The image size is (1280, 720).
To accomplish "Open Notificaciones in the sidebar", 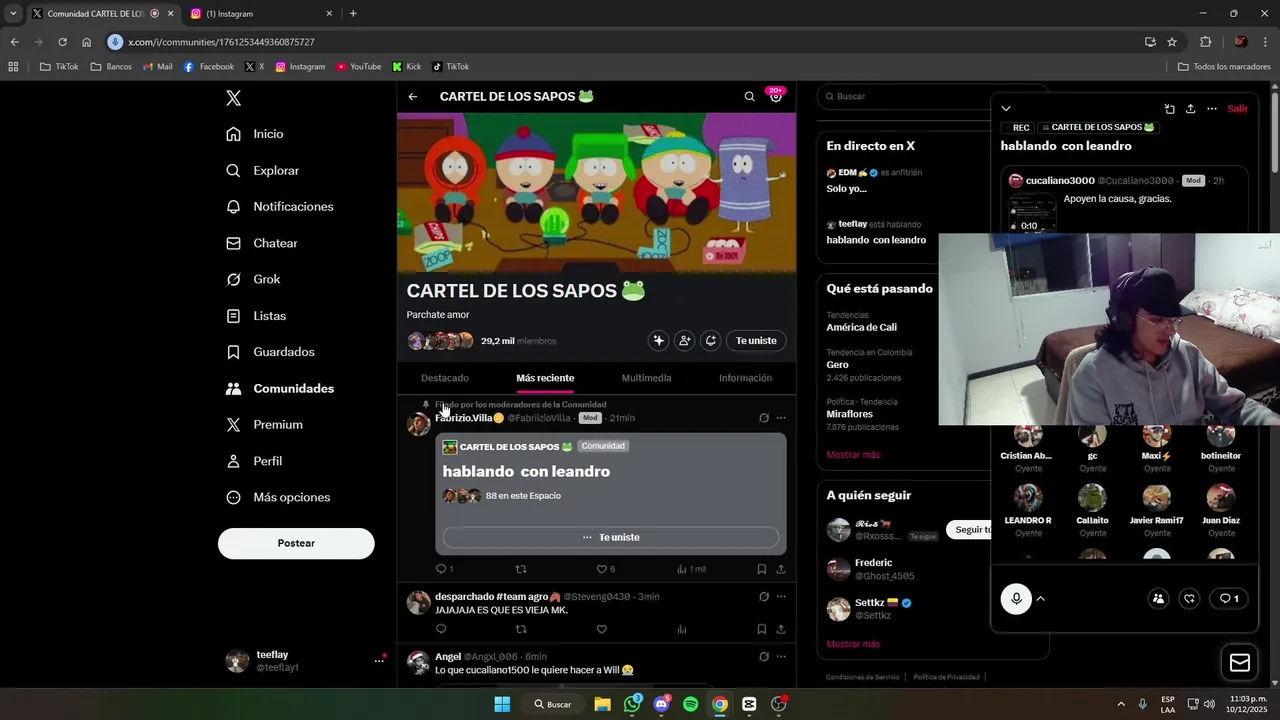I will pyautogui.click(x=280, y=207).
